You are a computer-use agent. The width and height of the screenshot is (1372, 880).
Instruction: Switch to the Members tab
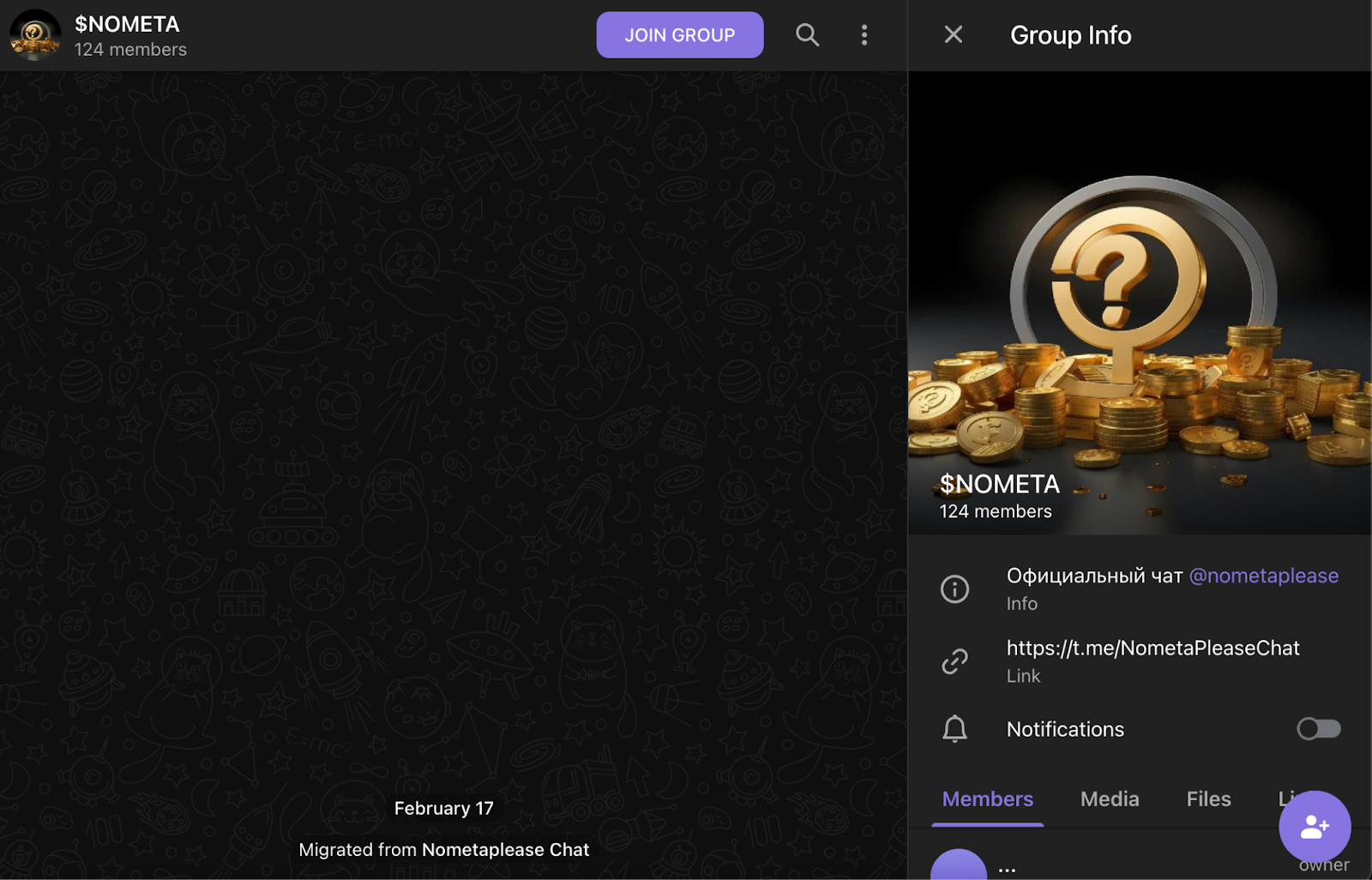(x=988, y=799)
